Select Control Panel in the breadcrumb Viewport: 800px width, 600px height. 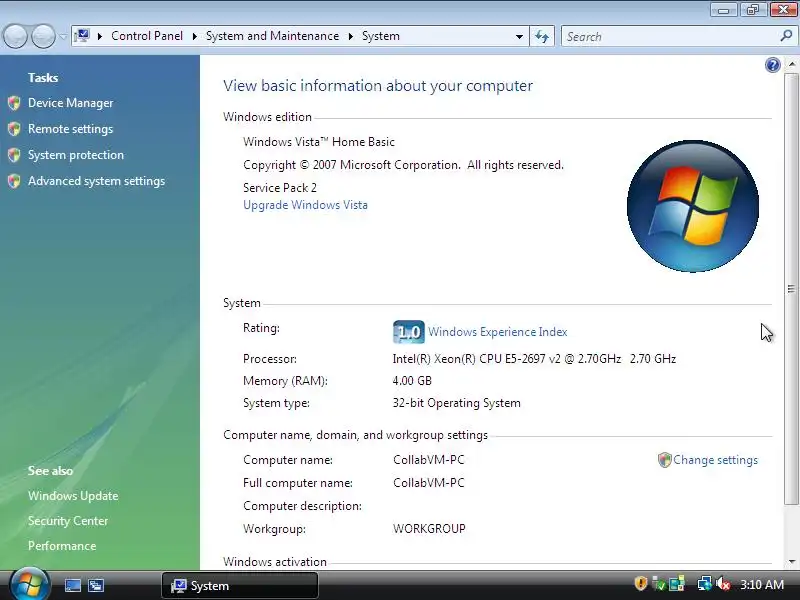147,36
